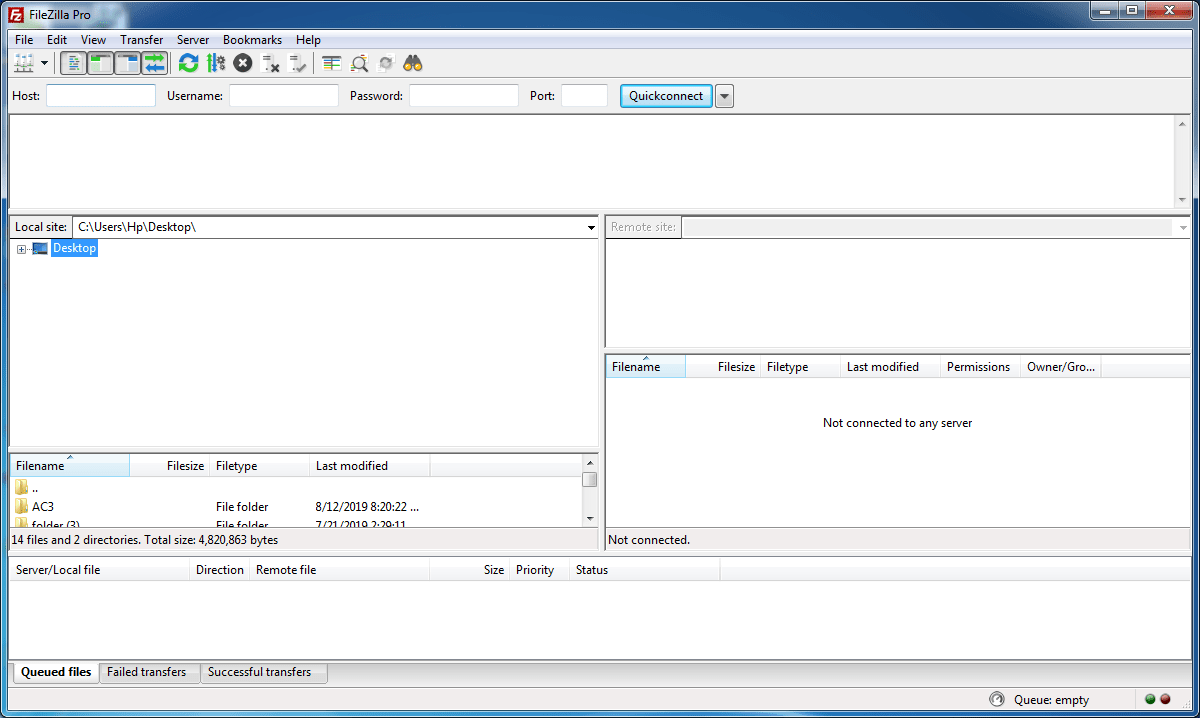Click the Host input field
This screenshot has width=1200, height=718.
(101, 96)
